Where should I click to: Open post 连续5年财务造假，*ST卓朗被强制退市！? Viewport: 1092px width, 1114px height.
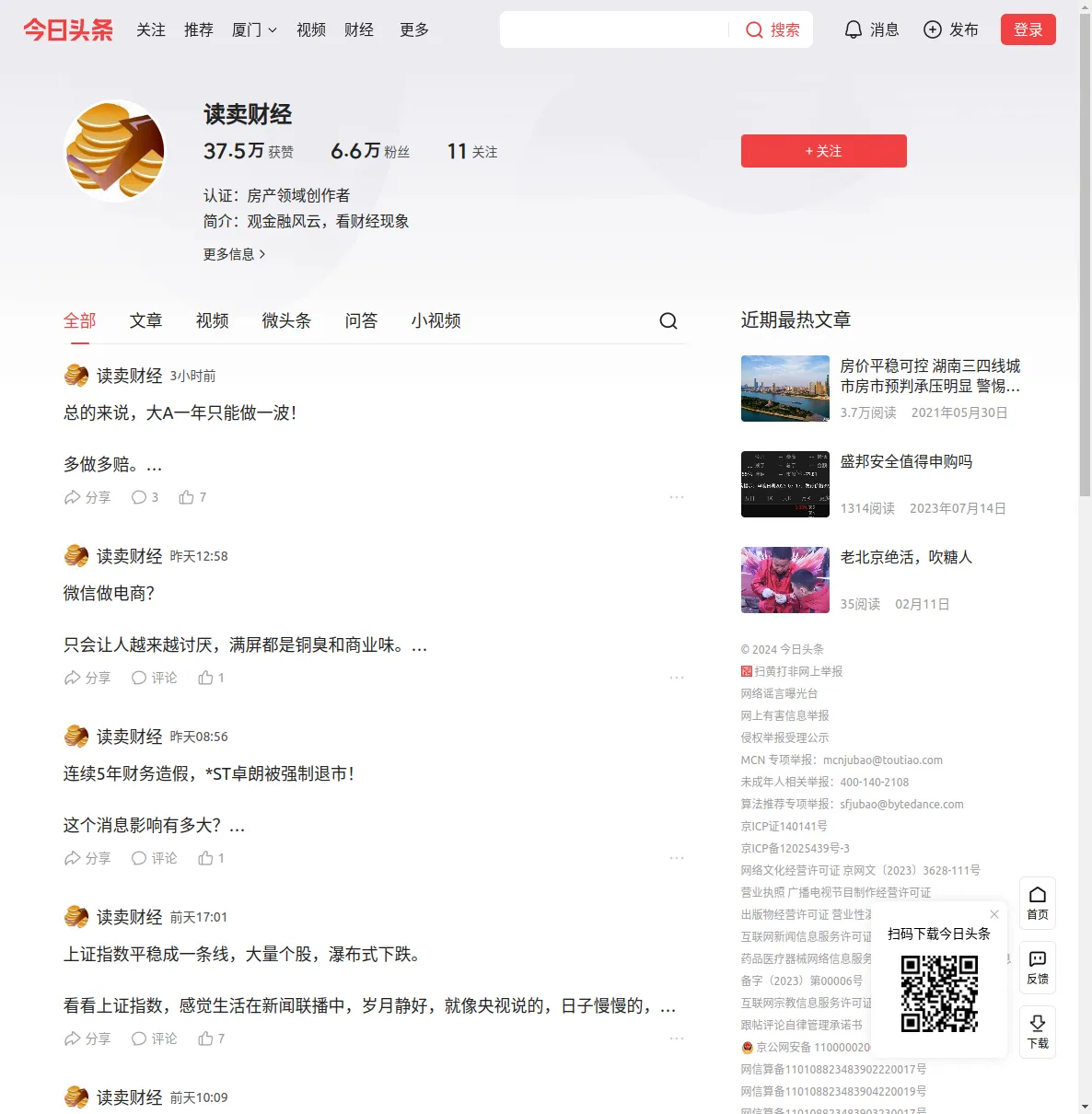click(209, 773)
